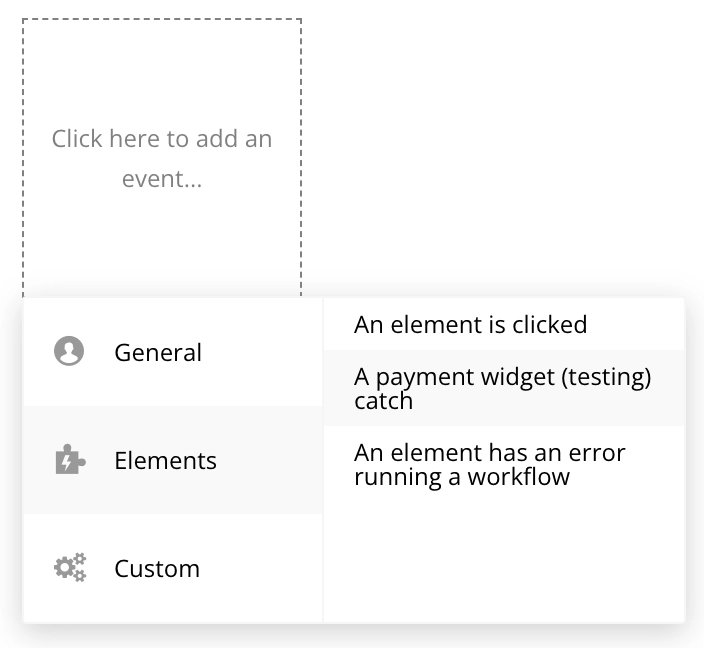Click "running a workflow" line of error event
The width and height of the screenshot is (704, 648).
point(462,477)
